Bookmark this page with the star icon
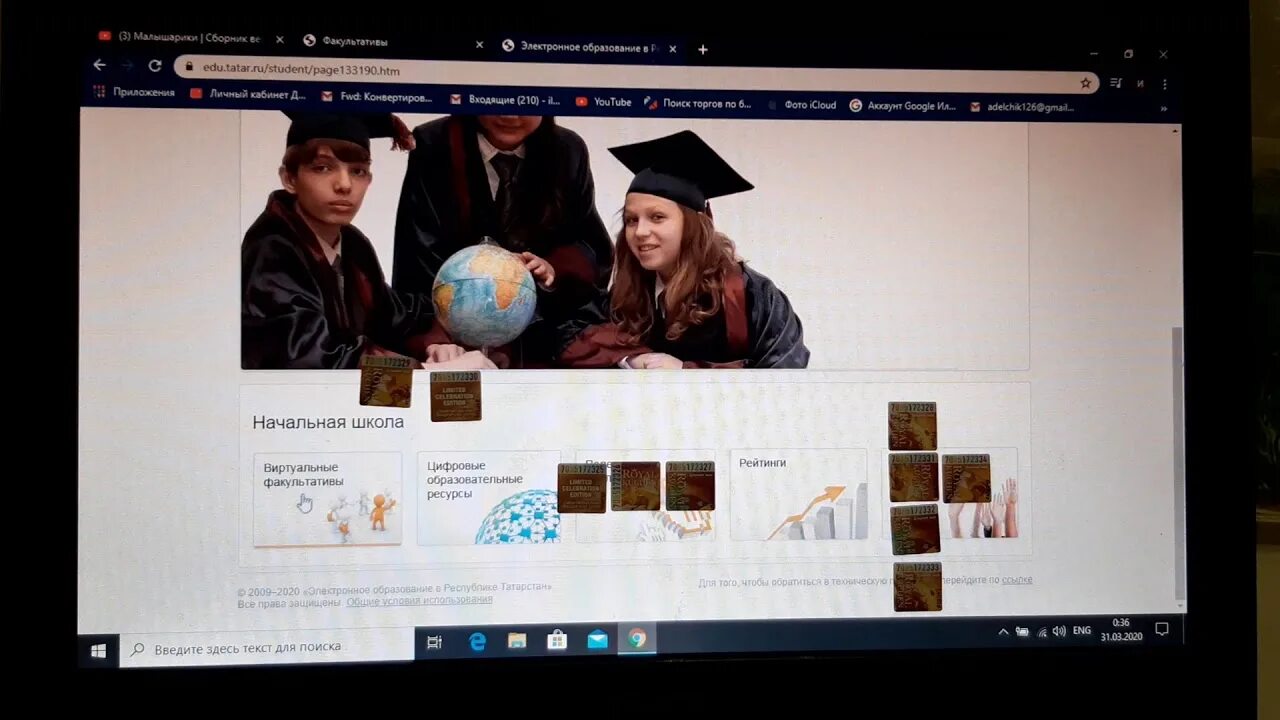1280x720 pixels. [x=1085, y=83]
